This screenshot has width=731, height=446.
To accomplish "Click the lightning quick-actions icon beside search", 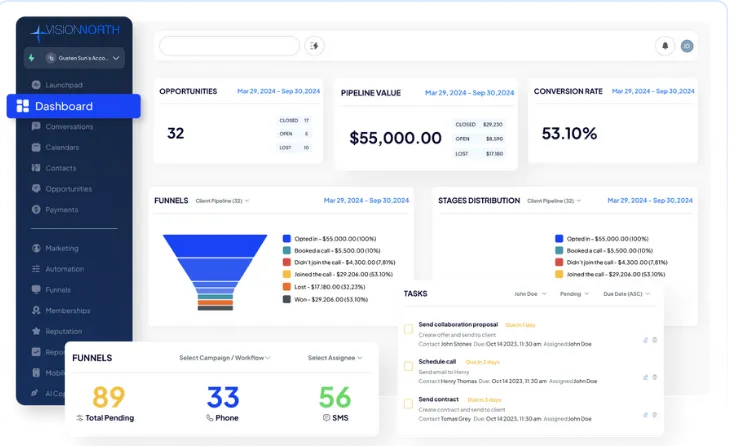I will (315, 46).
